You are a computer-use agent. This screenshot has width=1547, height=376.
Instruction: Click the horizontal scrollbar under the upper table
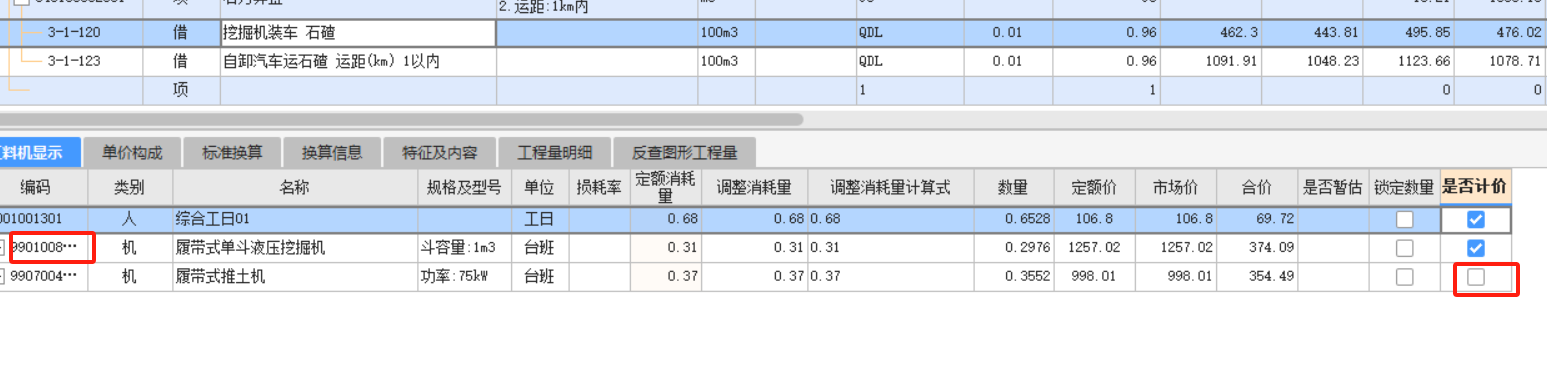(400, 119)
